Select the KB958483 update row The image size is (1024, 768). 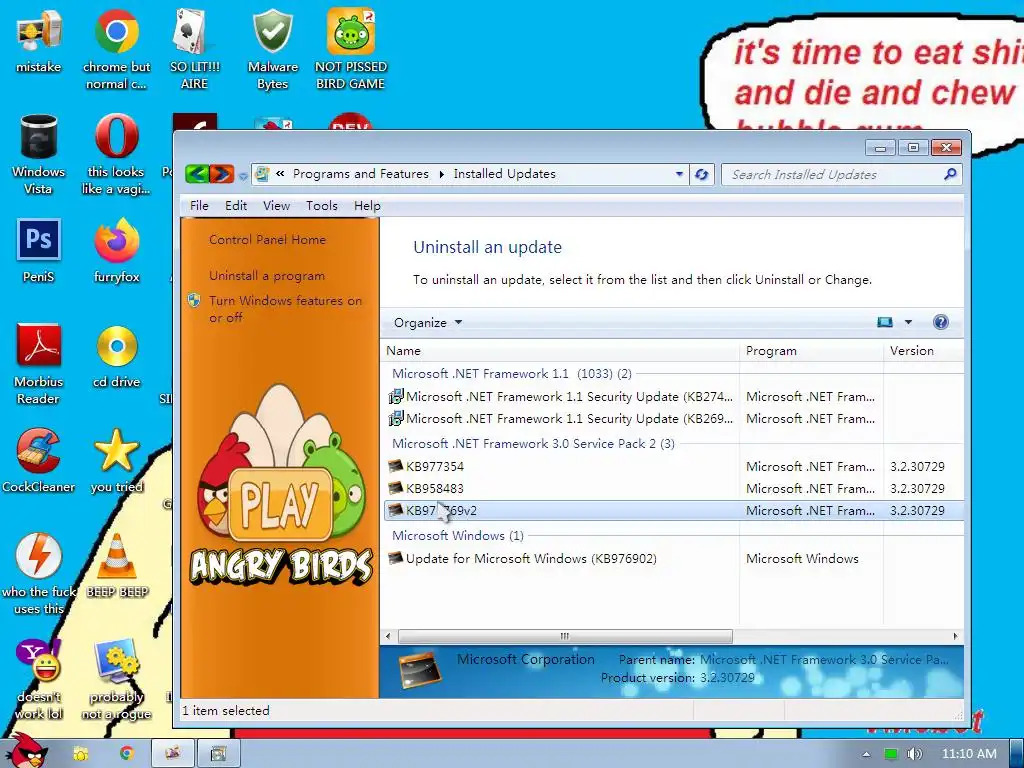[673, 488]
